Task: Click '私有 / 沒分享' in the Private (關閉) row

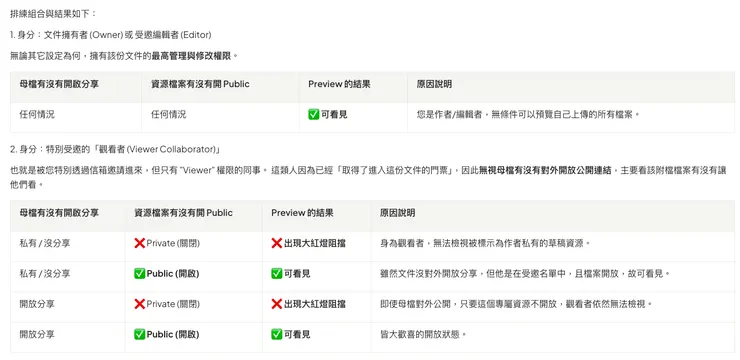Action: pyautogui.click(x=45, y=243)
